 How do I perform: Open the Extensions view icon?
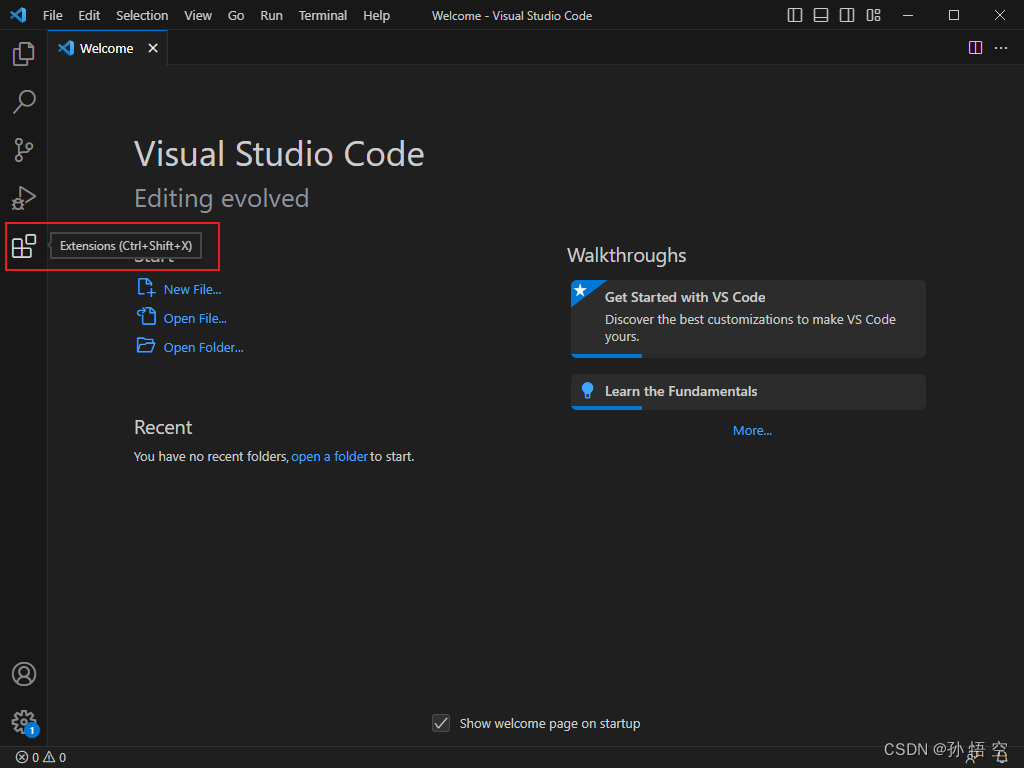[x=24, y=246]
